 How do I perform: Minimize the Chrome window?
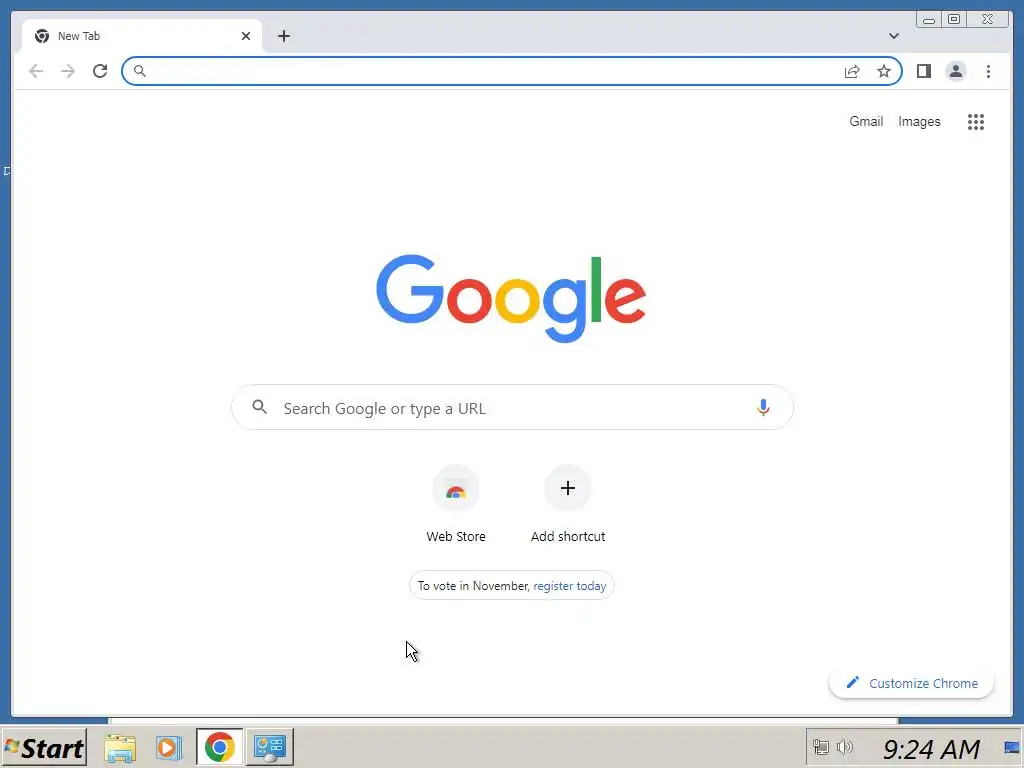pos(929,20)
